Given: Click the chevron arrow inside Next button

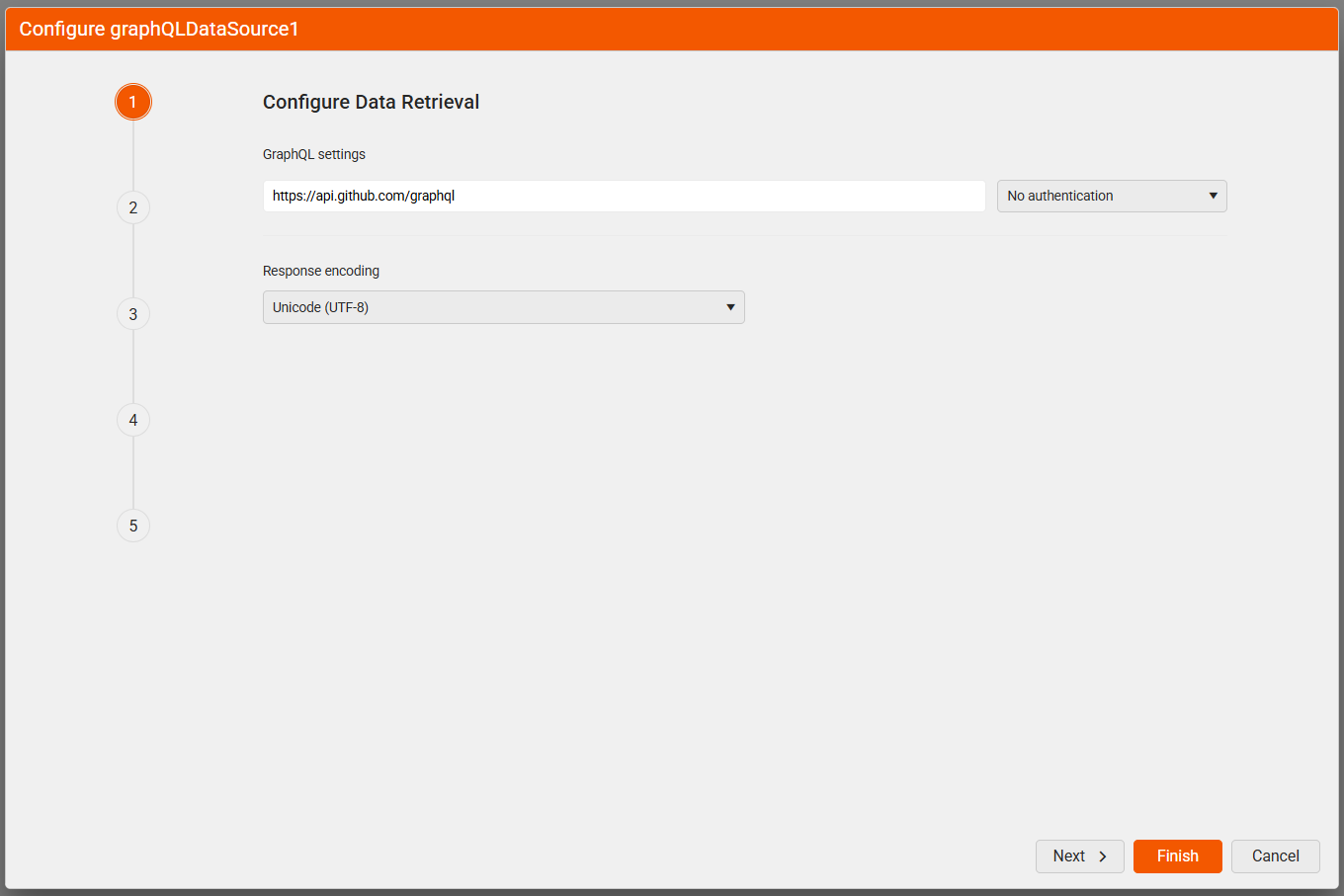Looking at the screenshot, I should [1103, 856].
